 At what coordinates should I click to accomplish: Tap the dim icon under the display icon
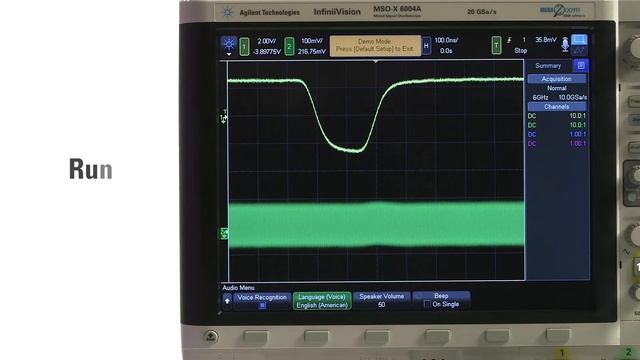pyautogui.click(x=579, y=51)
